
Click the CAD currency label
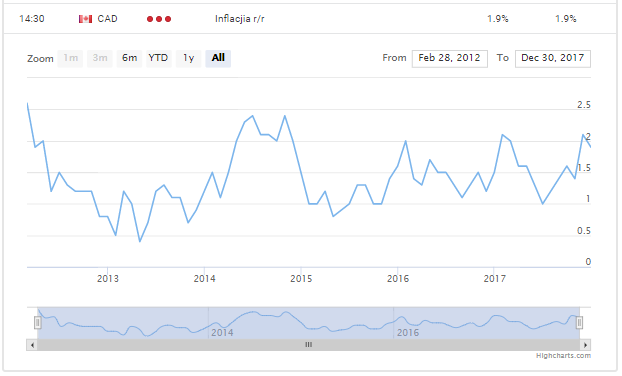coord(108,19)
